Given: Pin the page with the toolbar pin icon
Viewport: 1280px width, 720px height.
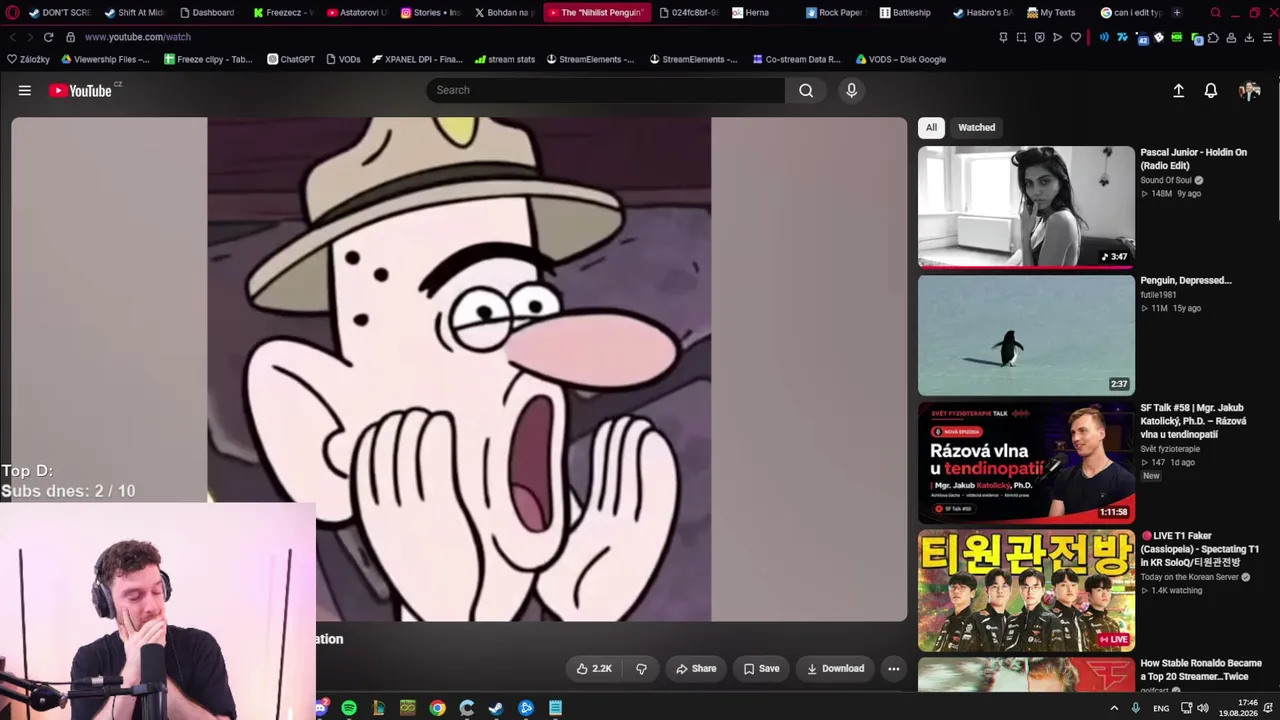Looking at the screenshot, I should coord(1003,37).
